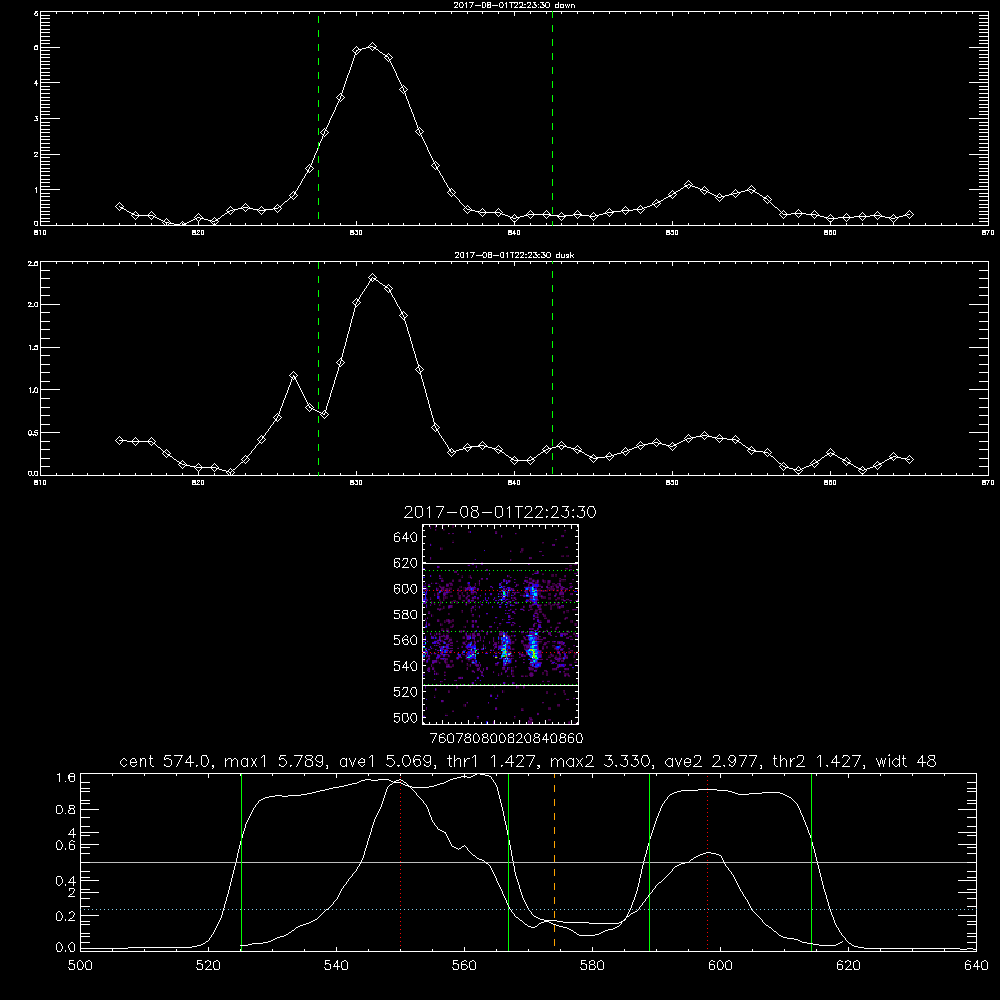Click the orange dashed center line at 574

(x=554, y=861)
